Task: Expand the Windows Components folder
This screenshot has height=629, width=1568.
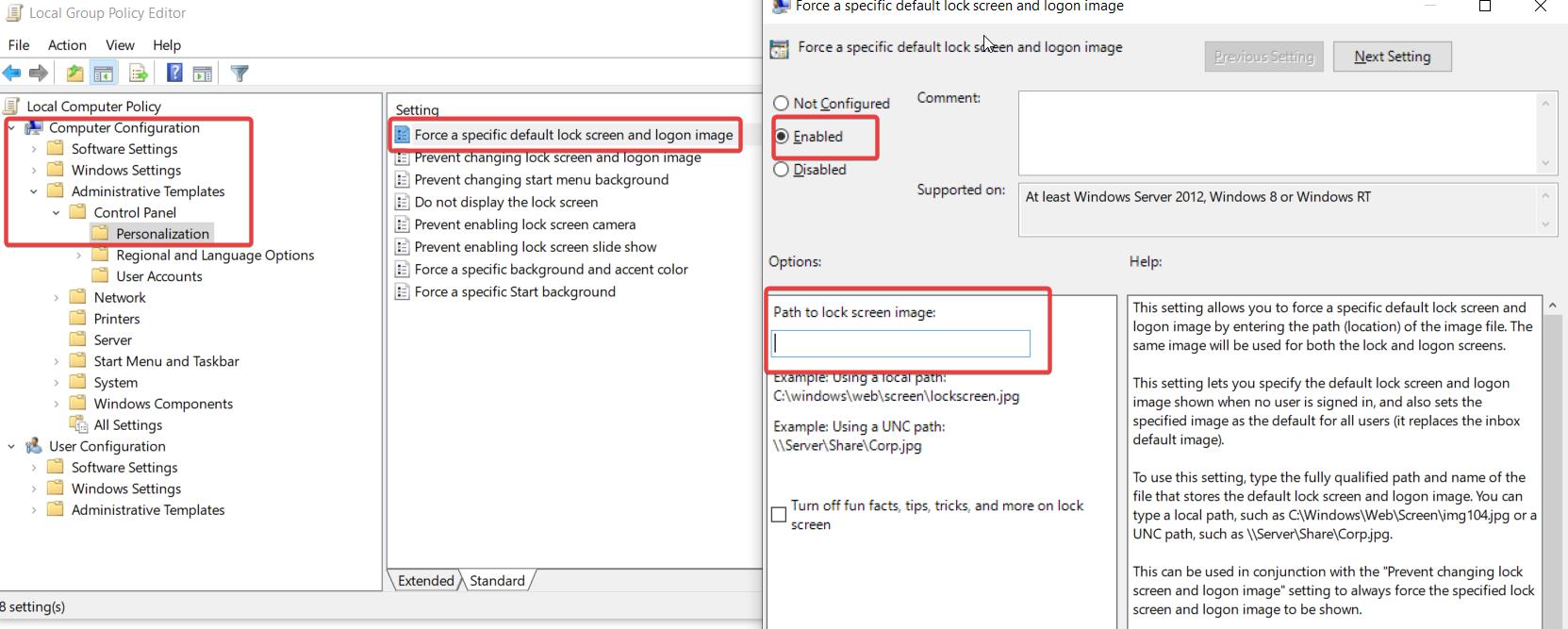Action: [x=57, y=404]
